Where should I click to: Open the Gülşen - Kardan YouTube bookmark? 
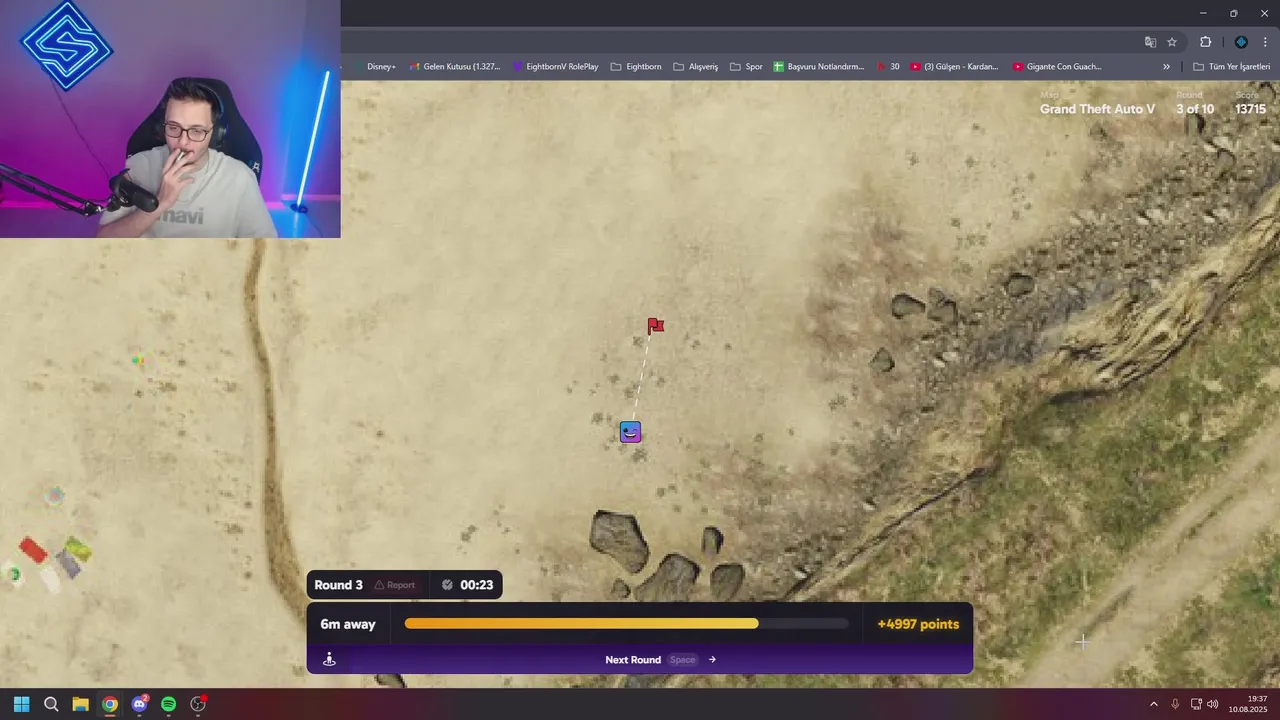(x=954, y=67)
